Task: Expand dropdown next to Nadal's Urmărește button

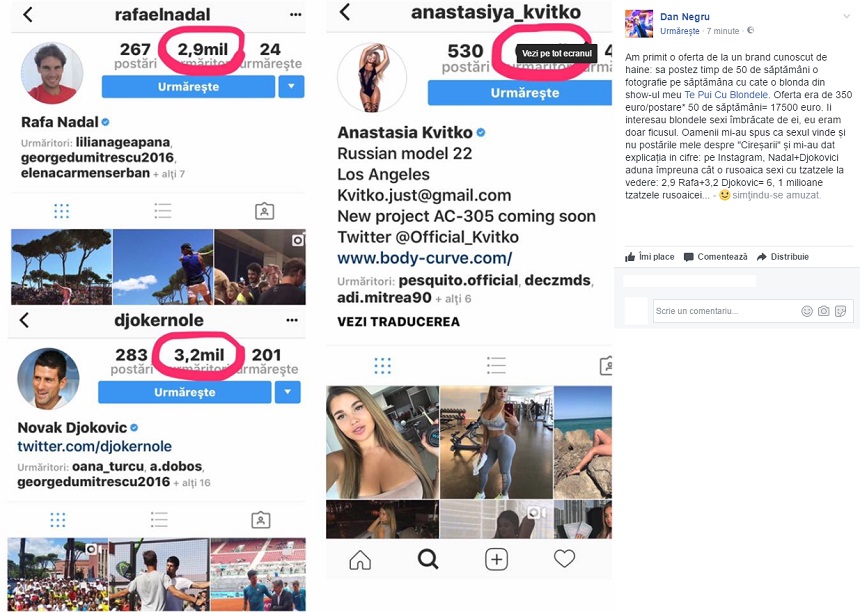Action: coord(291,87)
